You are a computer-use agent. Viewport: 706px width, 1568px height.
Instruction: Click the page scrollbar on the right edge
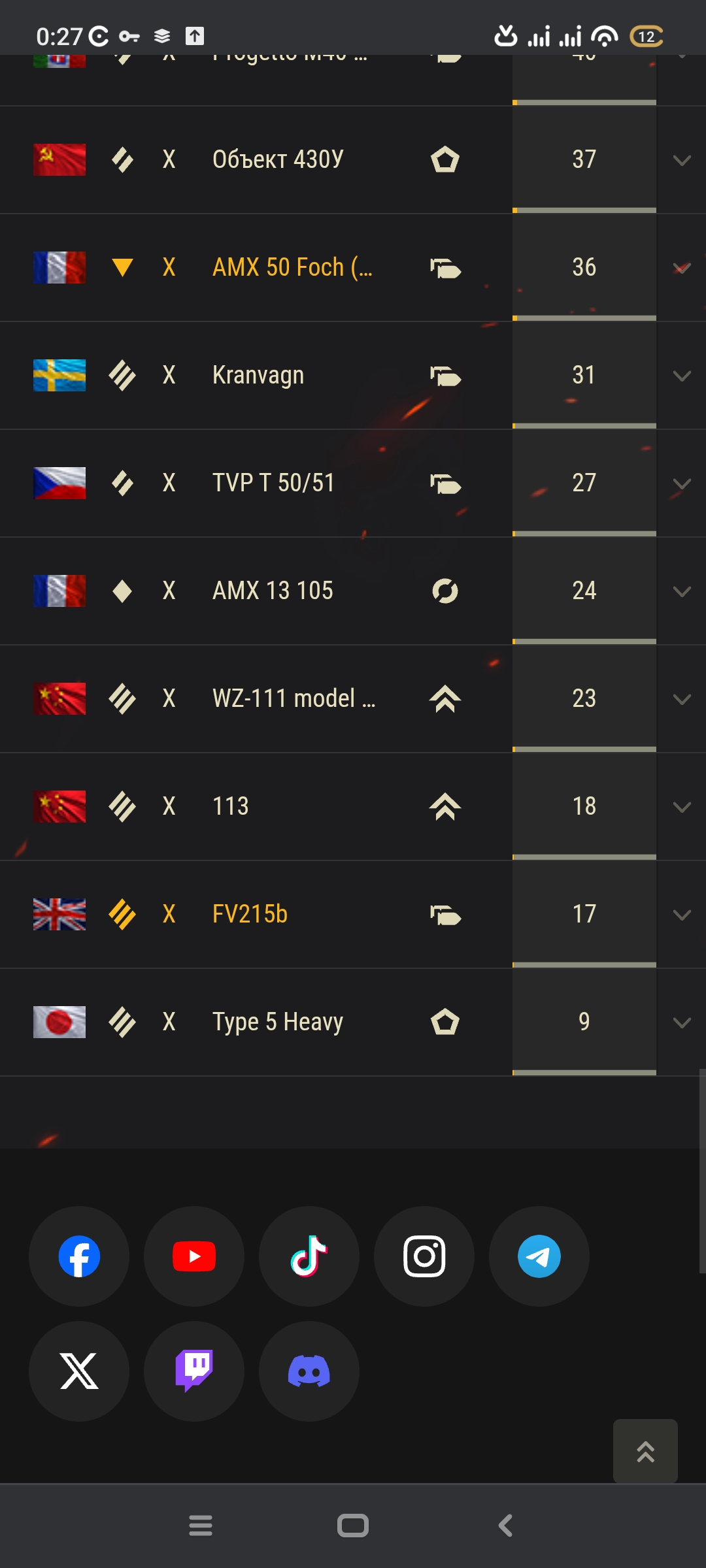(x=702, y=1171)
